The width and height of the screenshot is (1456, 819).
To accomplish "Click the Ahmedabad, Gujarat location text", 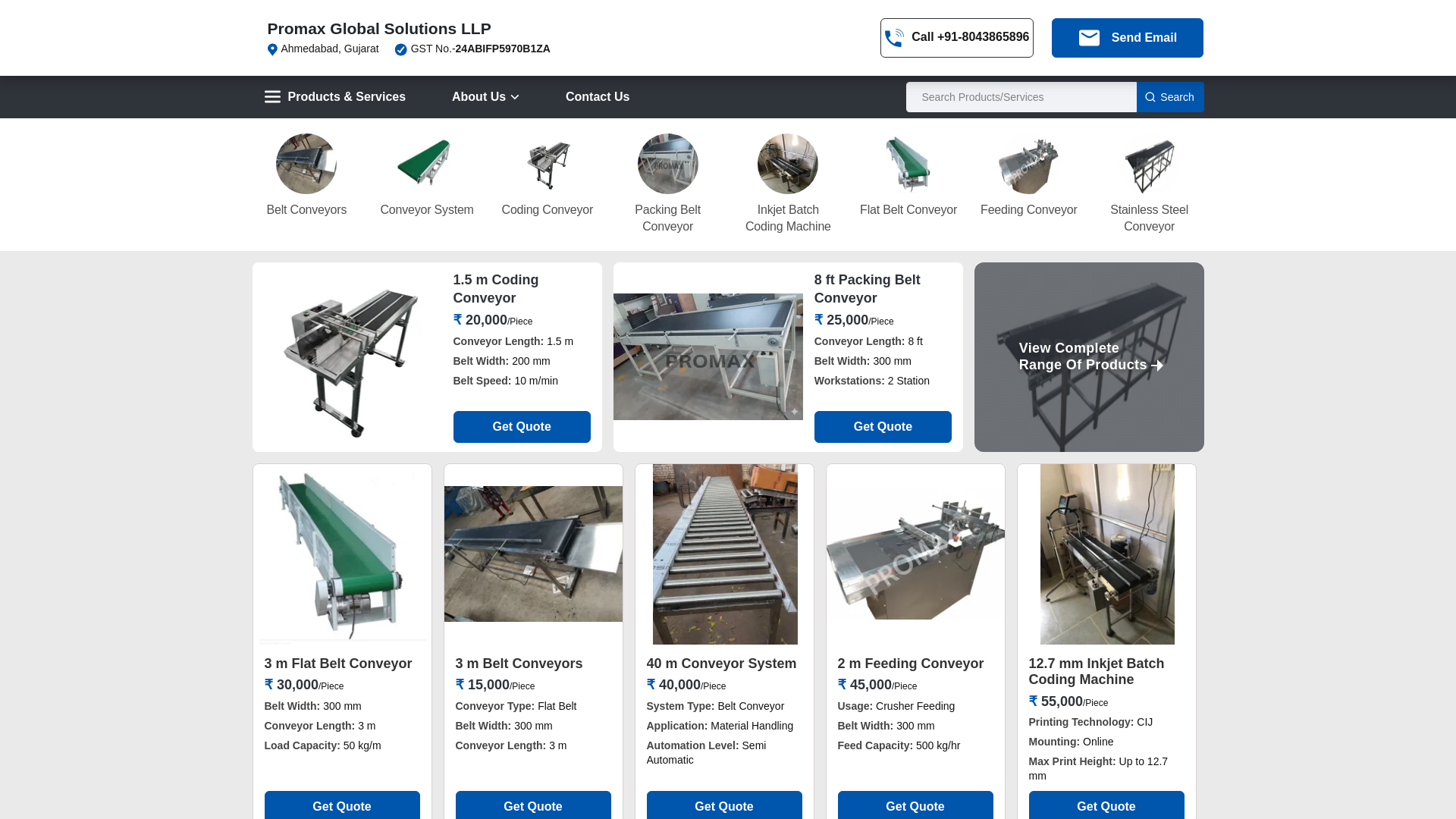I will tap(330, 49).
